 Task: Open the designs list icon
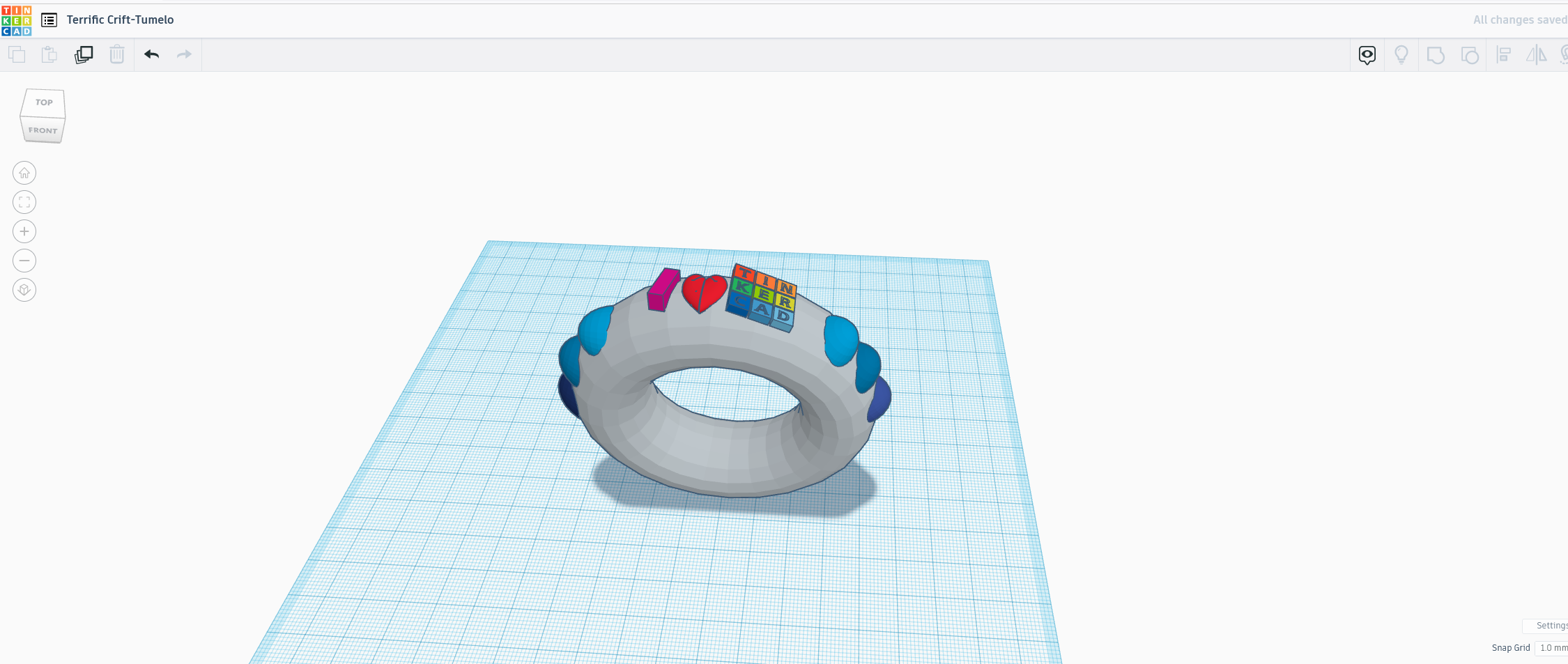[49, 20]
